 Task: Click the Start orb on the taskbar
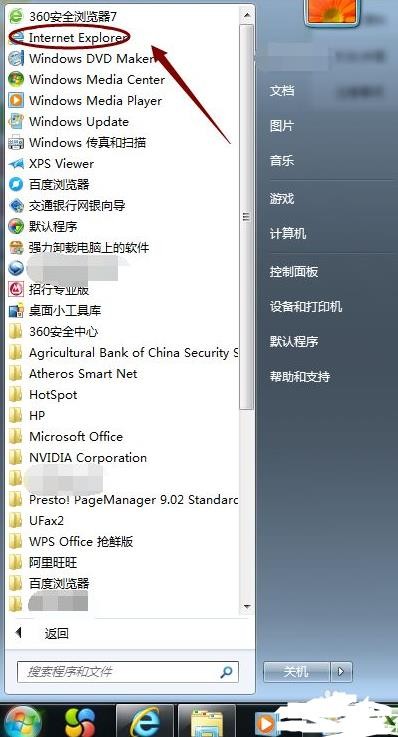21,721
